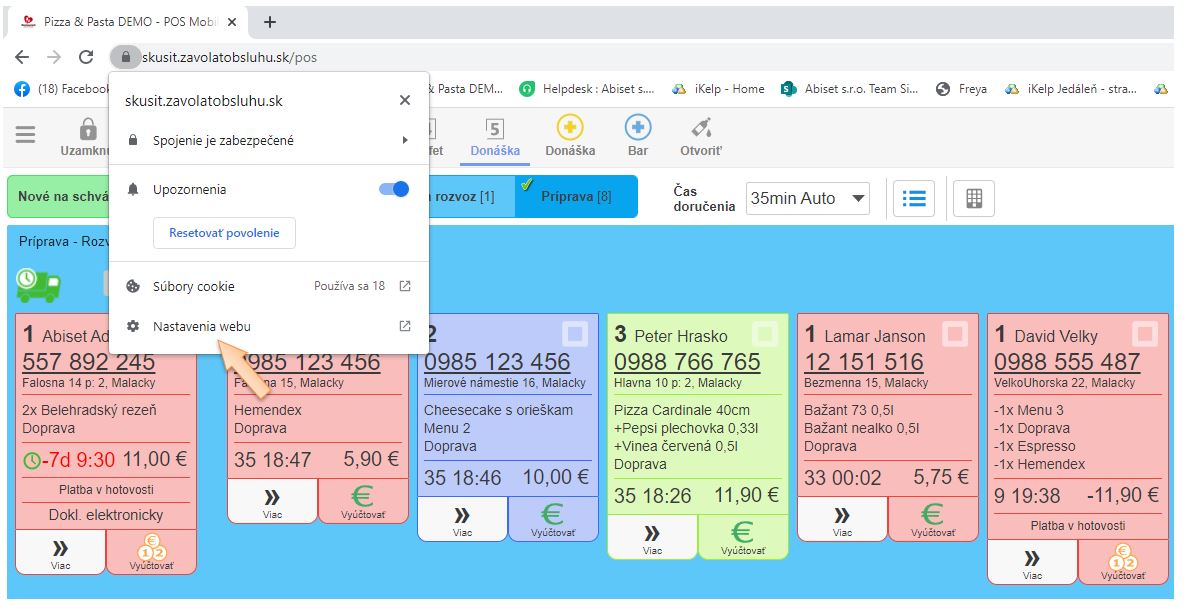Toggle the Upozornenia notifications switch
This screenshot has width=1186, height=609.
point(394,189)
